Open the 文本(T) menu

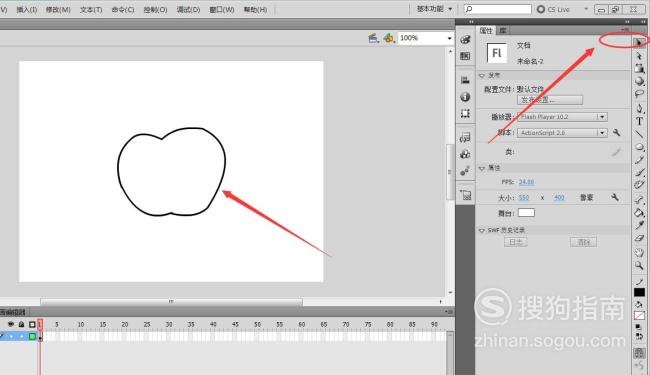91,9
